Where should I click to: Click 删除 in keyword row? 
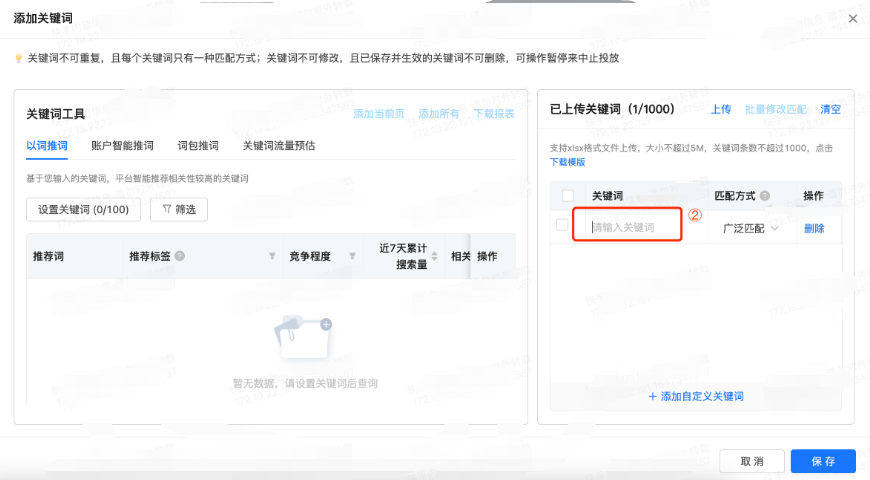click(x=814, y=228)
